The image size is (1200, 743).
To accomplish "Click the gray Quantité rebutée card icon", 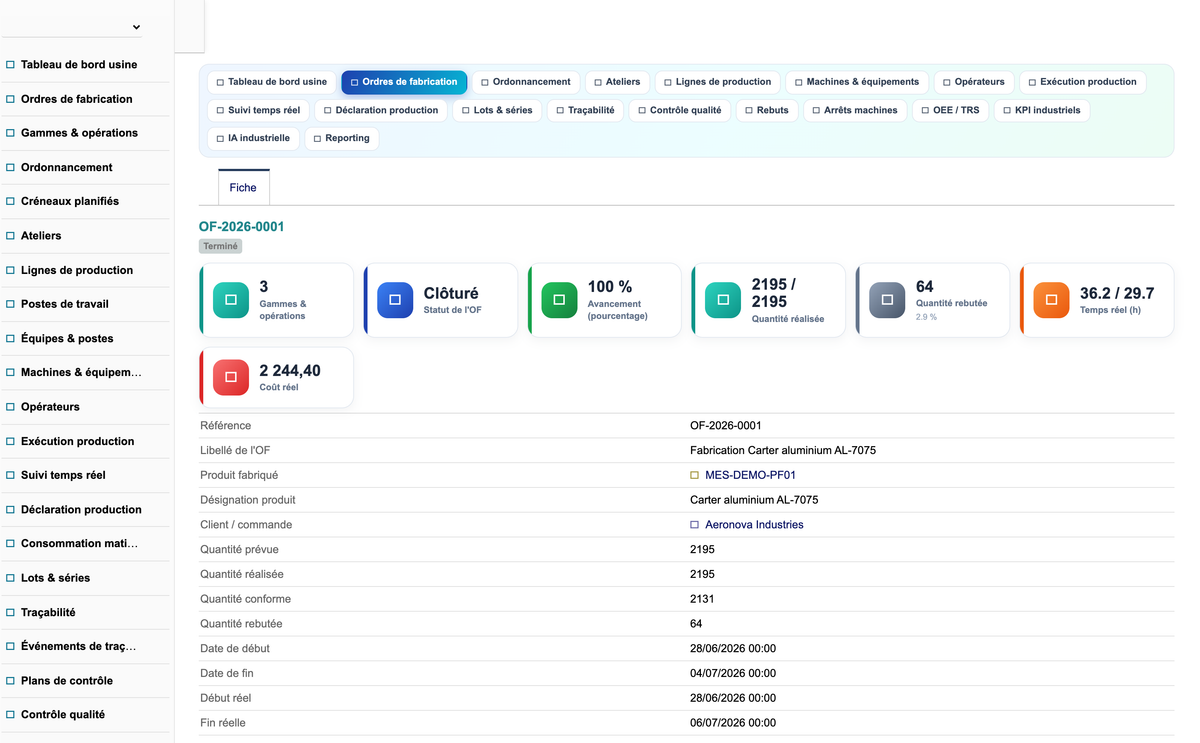I will click(887, 300).
